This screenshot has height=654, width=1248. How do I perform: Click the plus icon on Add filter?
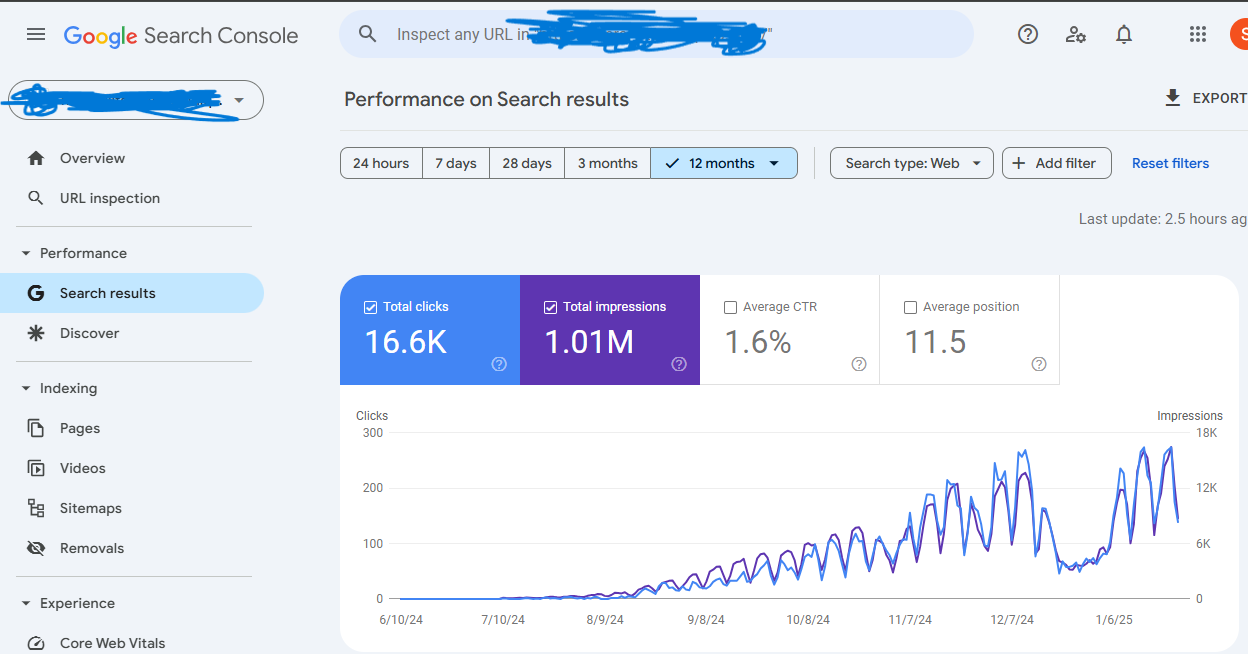[1019, 163]
